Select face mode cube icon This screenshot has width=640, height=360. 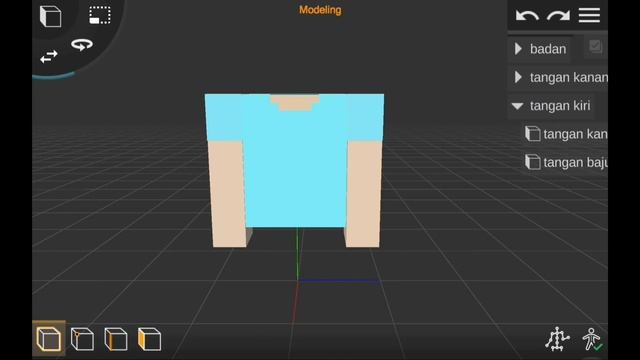point(149,339)
